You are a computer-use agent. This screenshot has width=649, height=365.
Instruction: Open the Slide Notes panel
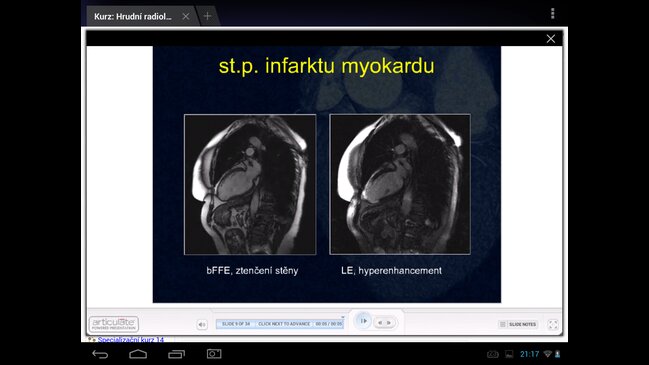[x=519, y=324]
